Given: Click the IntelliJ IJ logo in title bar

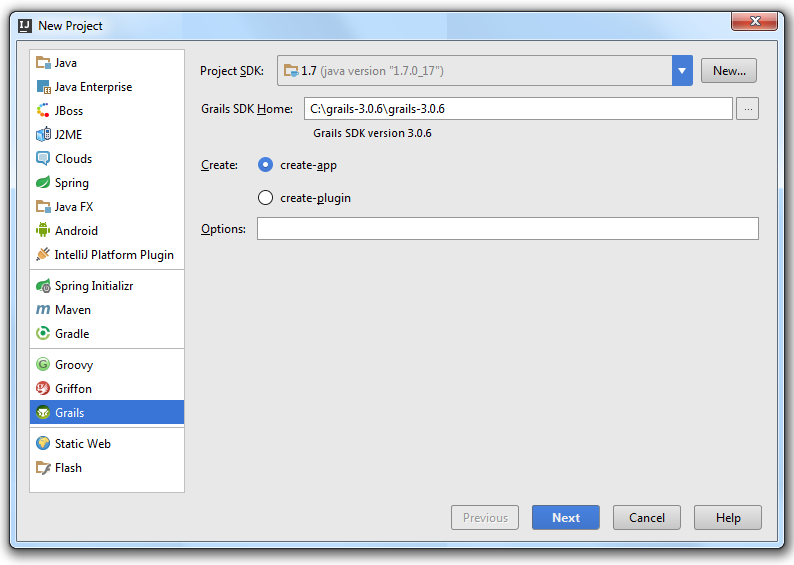Looking at the screenshot, I should pyautogui.click(x=25, y=26).
